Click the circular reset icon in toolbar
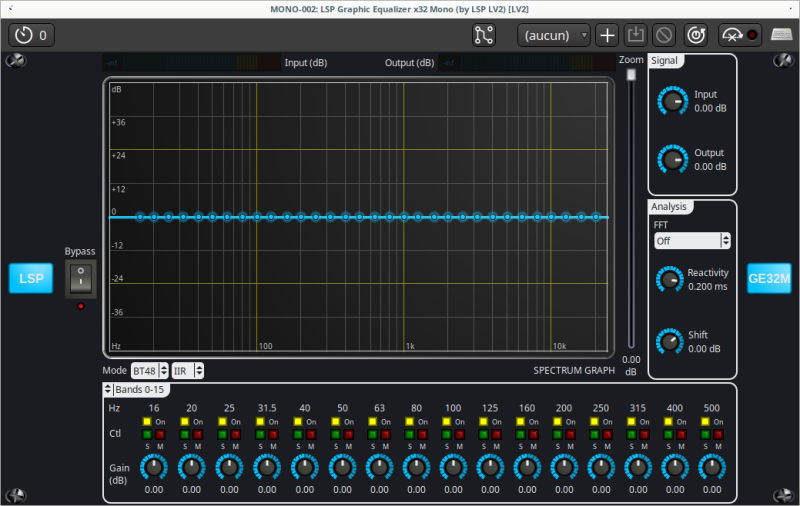 click(697, 35)
